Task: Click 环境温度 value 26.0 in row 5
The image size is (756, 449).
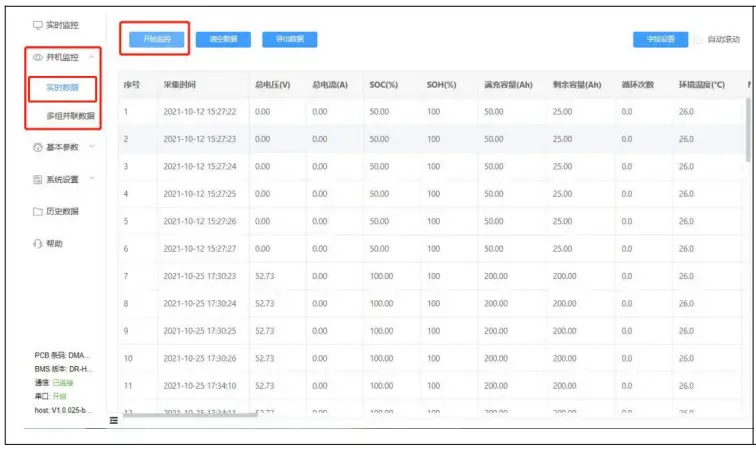Action: click(x=686, y=222)
